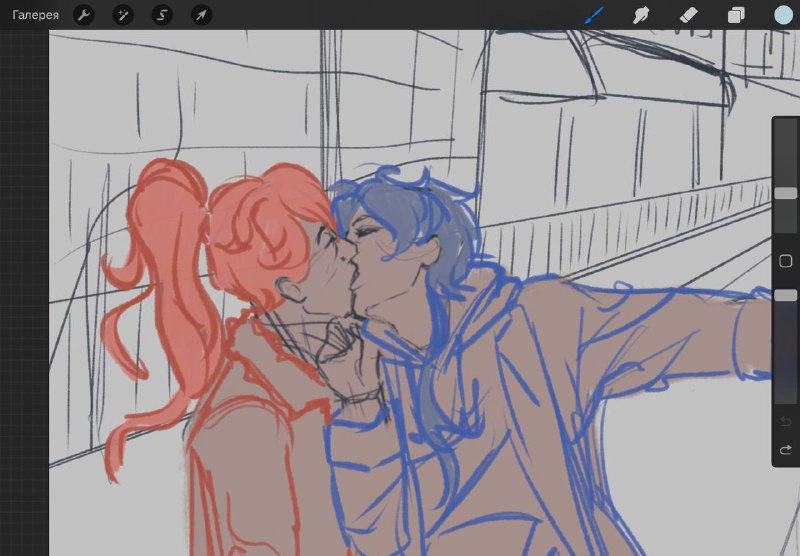
Task: Click the redo arrow in sidebar
Action: (x=786, y=449)
